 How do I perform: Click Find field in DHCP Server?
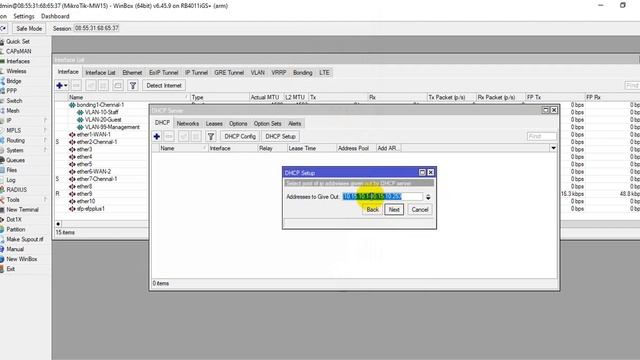pos(542,136)
